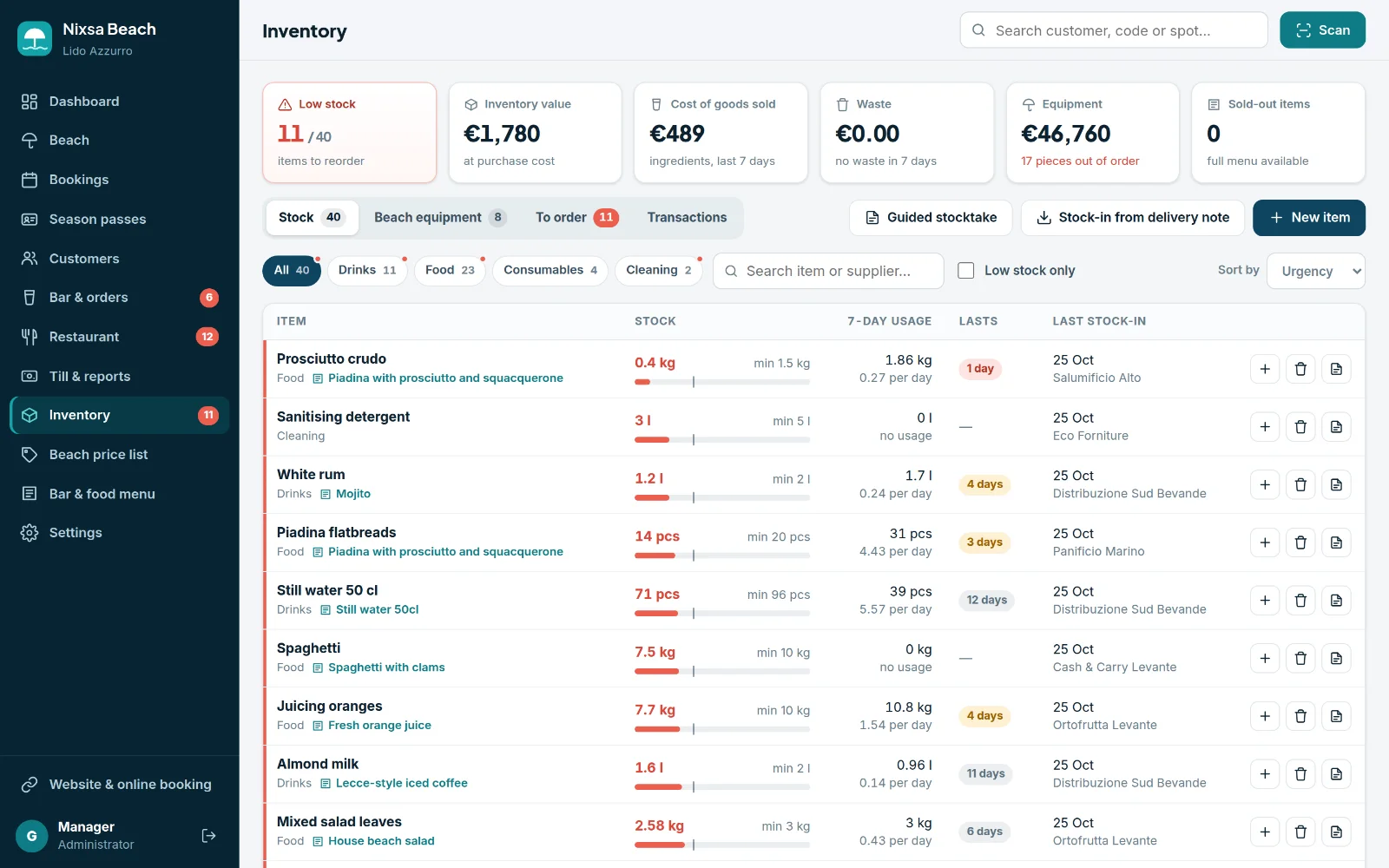1389x868 pixels.
Task: Open Till & reports section
Action: 120,377
